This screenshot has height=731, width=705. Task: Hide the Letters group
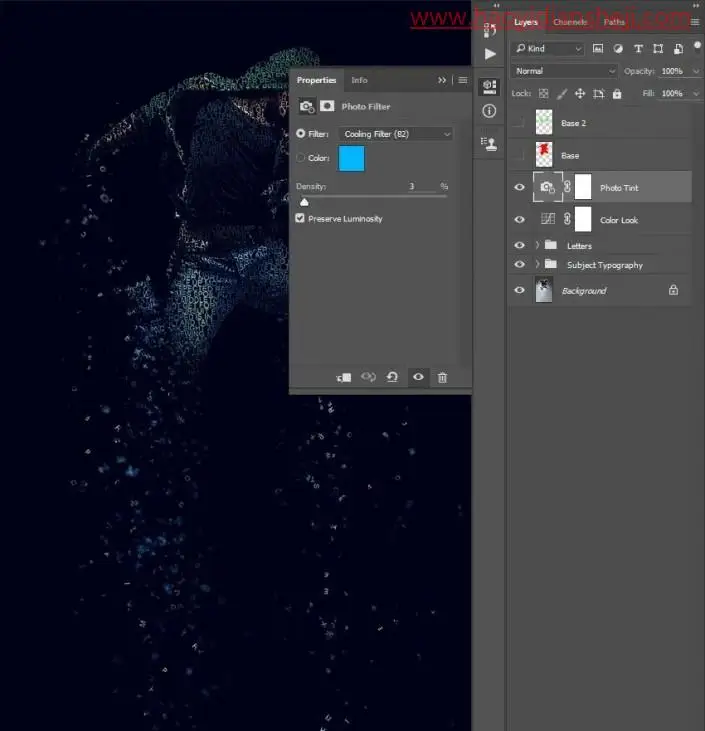[x=519, y=245]
